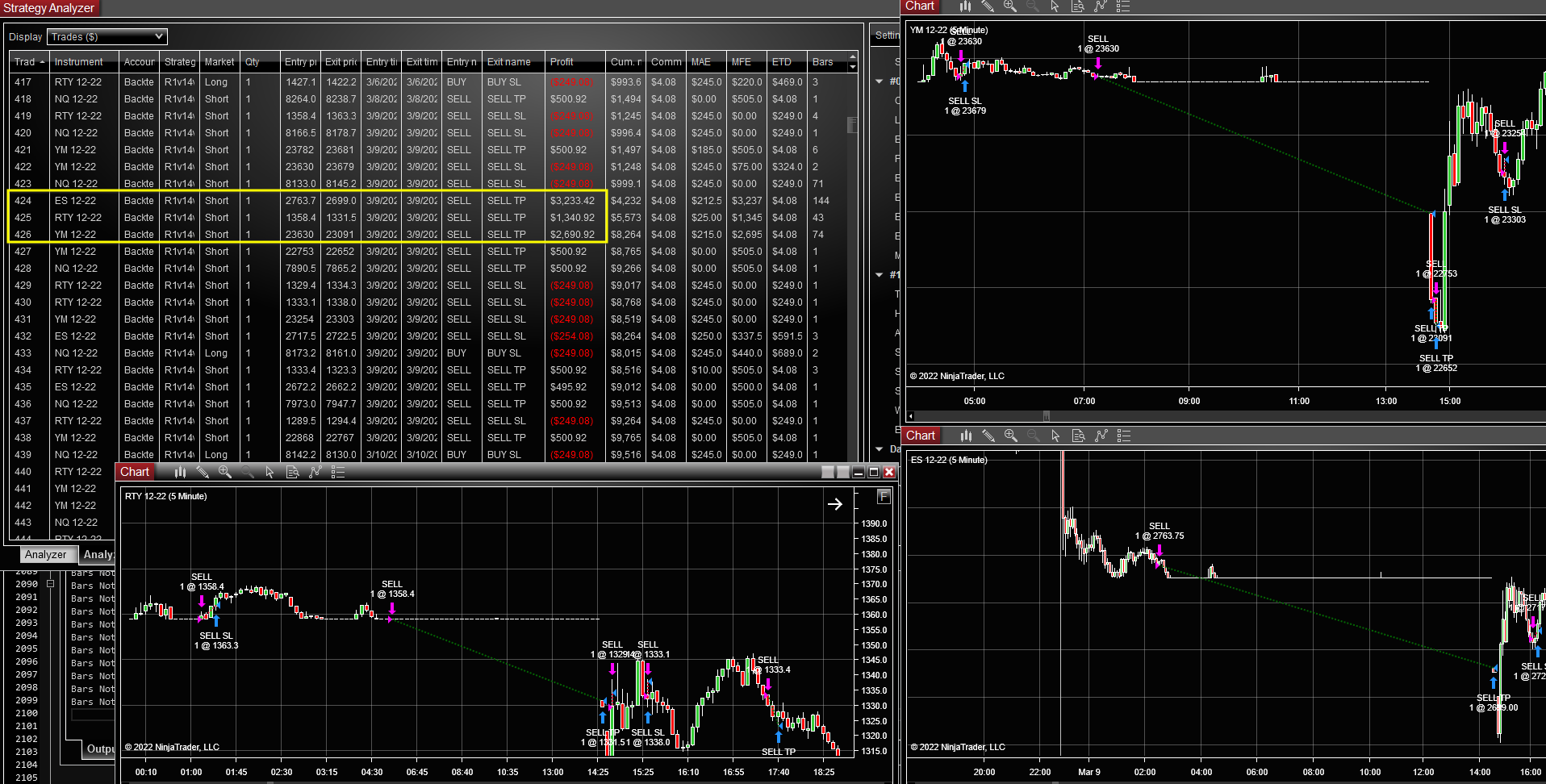Select the Chart tab of the ES chart
Screen dimensions: 1546x784
(x=921, y=436)
